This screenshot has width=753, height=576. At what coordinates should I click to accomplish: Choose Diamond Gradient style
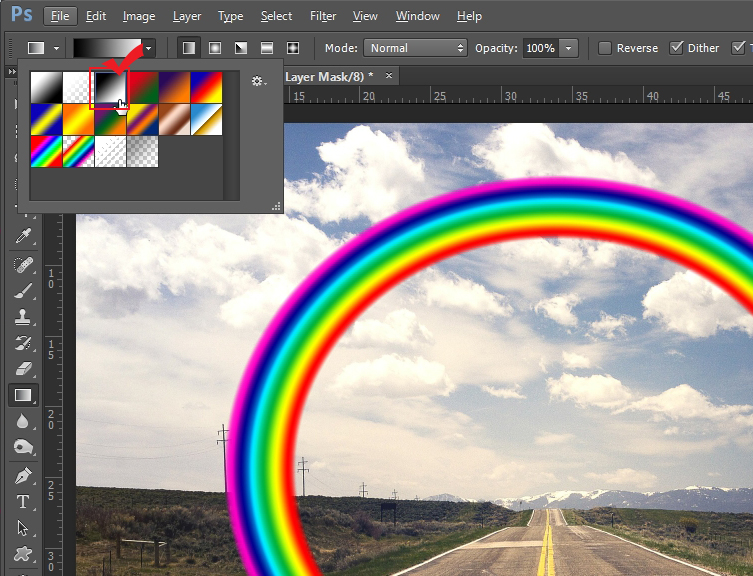click(x=293, y=48)
